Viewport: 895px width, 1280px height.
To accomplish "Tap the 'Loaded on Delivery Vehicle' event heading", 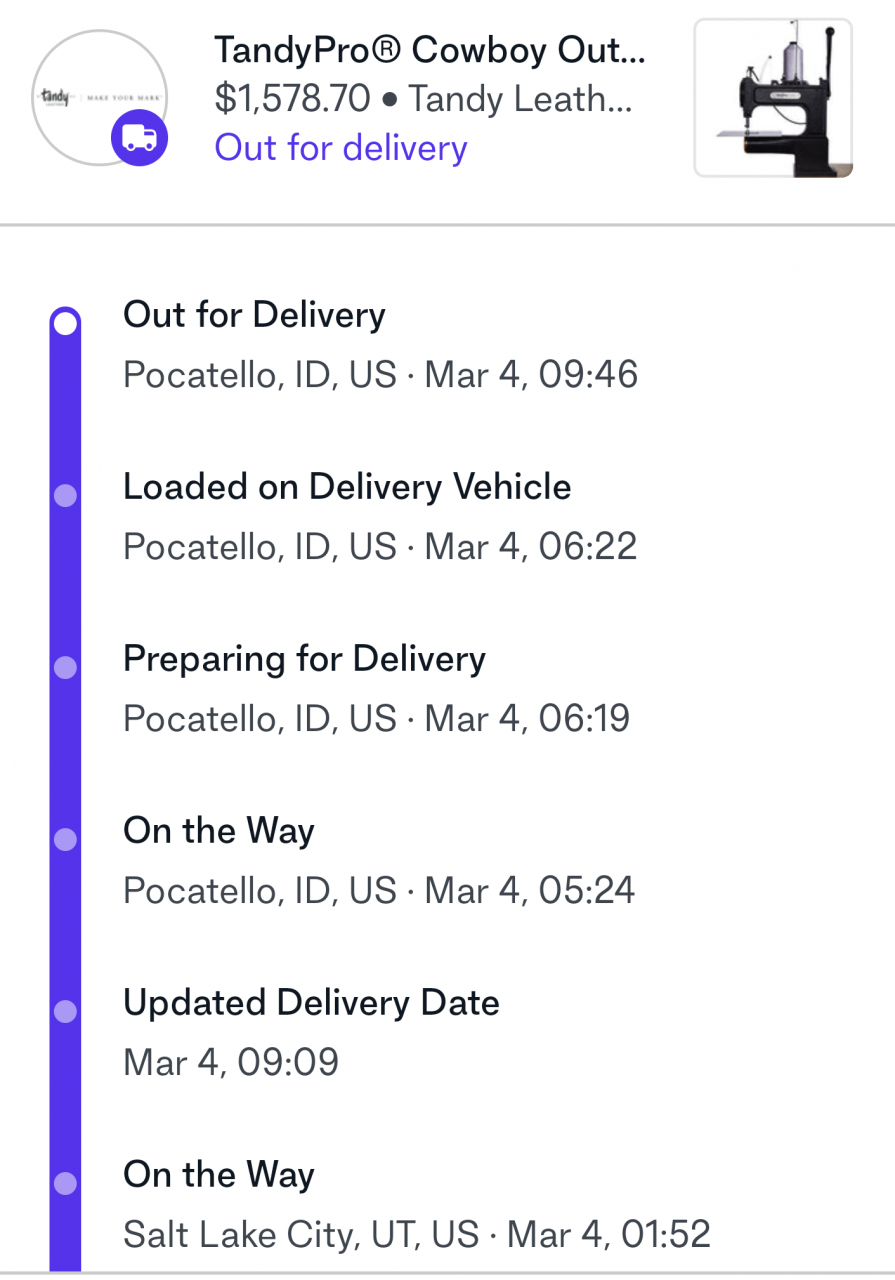I will point(347,487).
